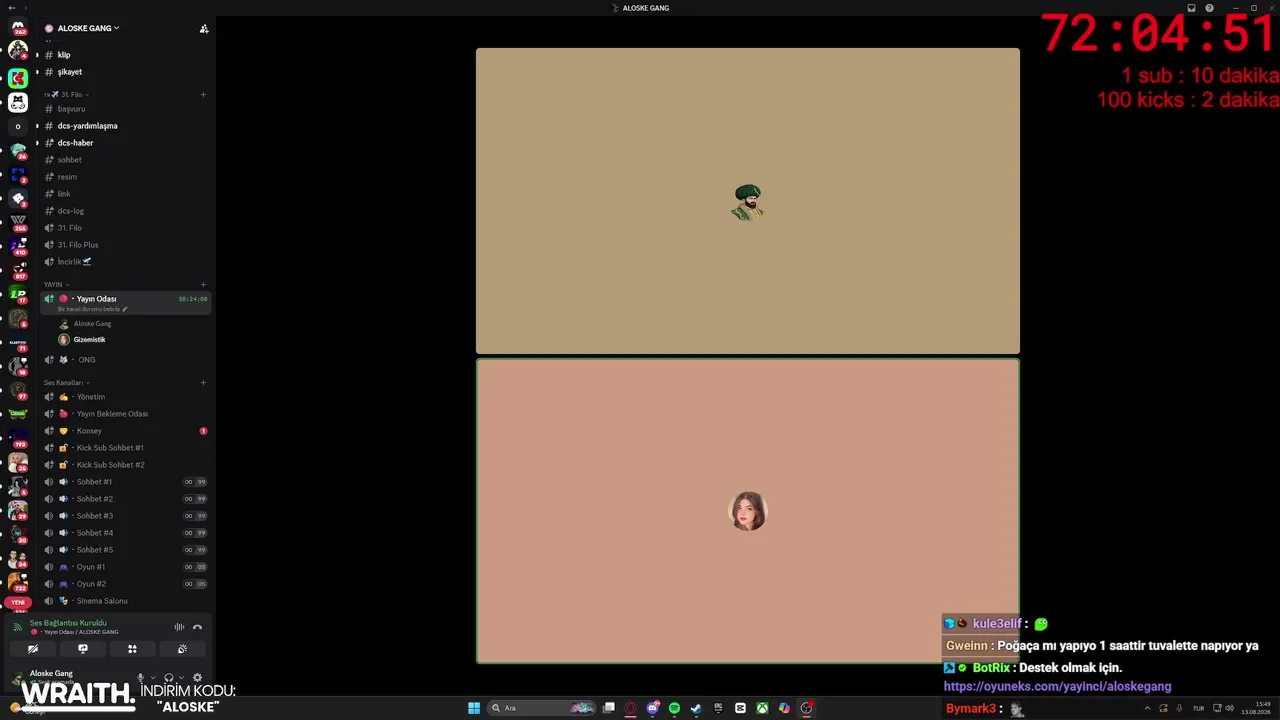Open the noise suppression waveform icon
Image resolution: width=1280 pixels, height=720 pixels.
tap(179, 627)
